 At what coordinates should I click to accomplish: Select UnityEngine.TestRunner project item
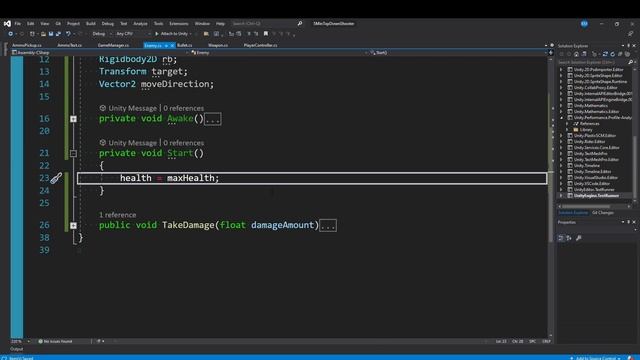[x=596, y=196]
